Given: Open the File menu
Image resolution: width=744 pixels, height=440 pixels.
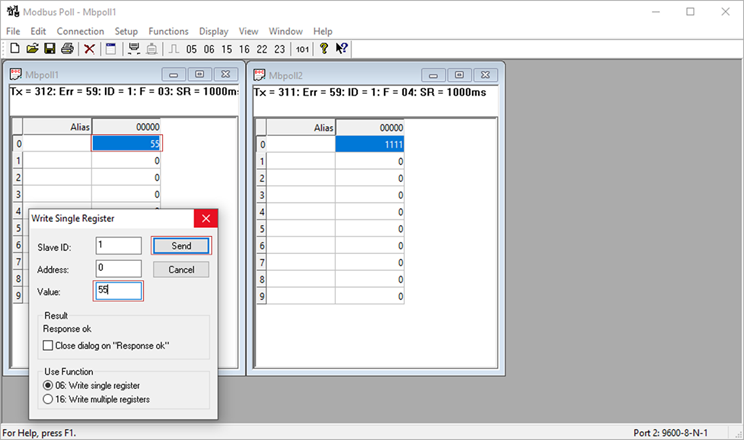Looking at the screenshot, I should (x=13, y=31).
